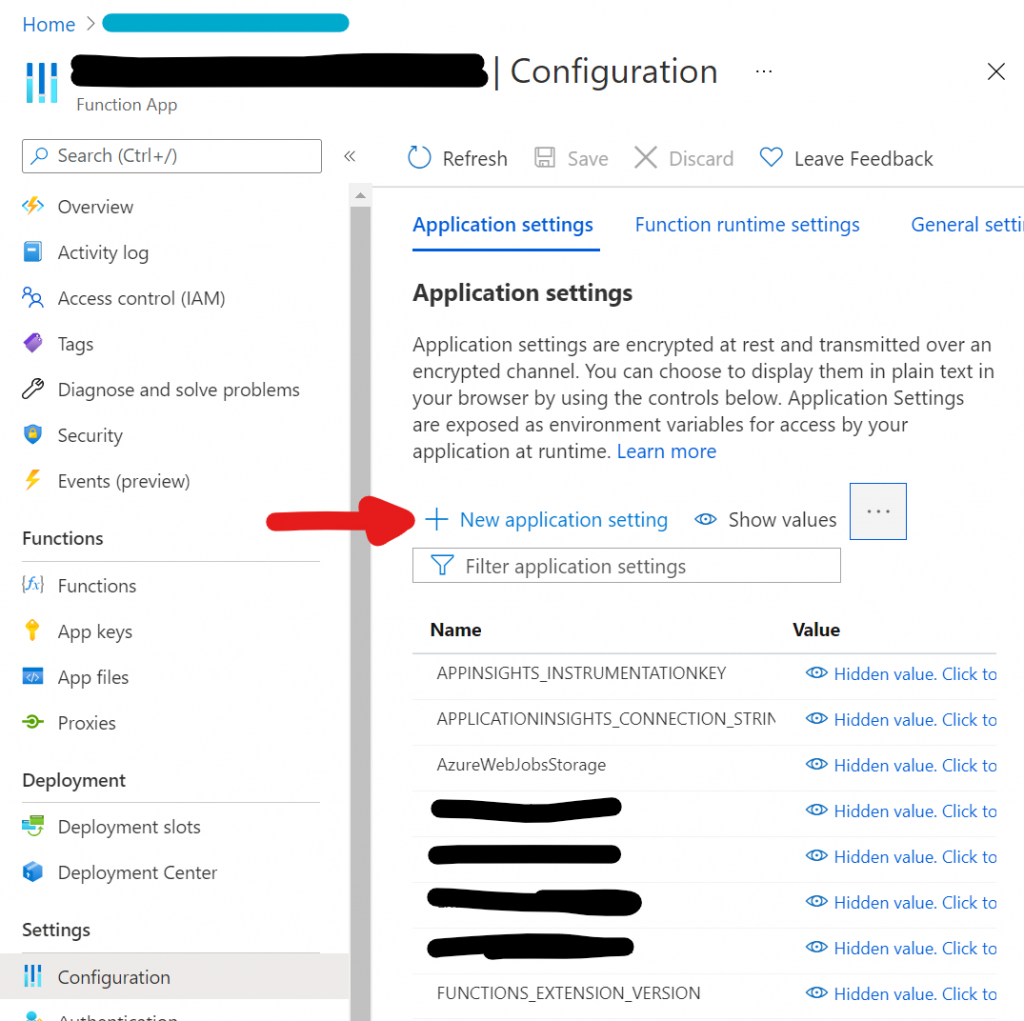Click the sidebar scrollbar up arrow
Image resolution: width=1024 pixels, height=1021 pixels.
click(360, 195)
